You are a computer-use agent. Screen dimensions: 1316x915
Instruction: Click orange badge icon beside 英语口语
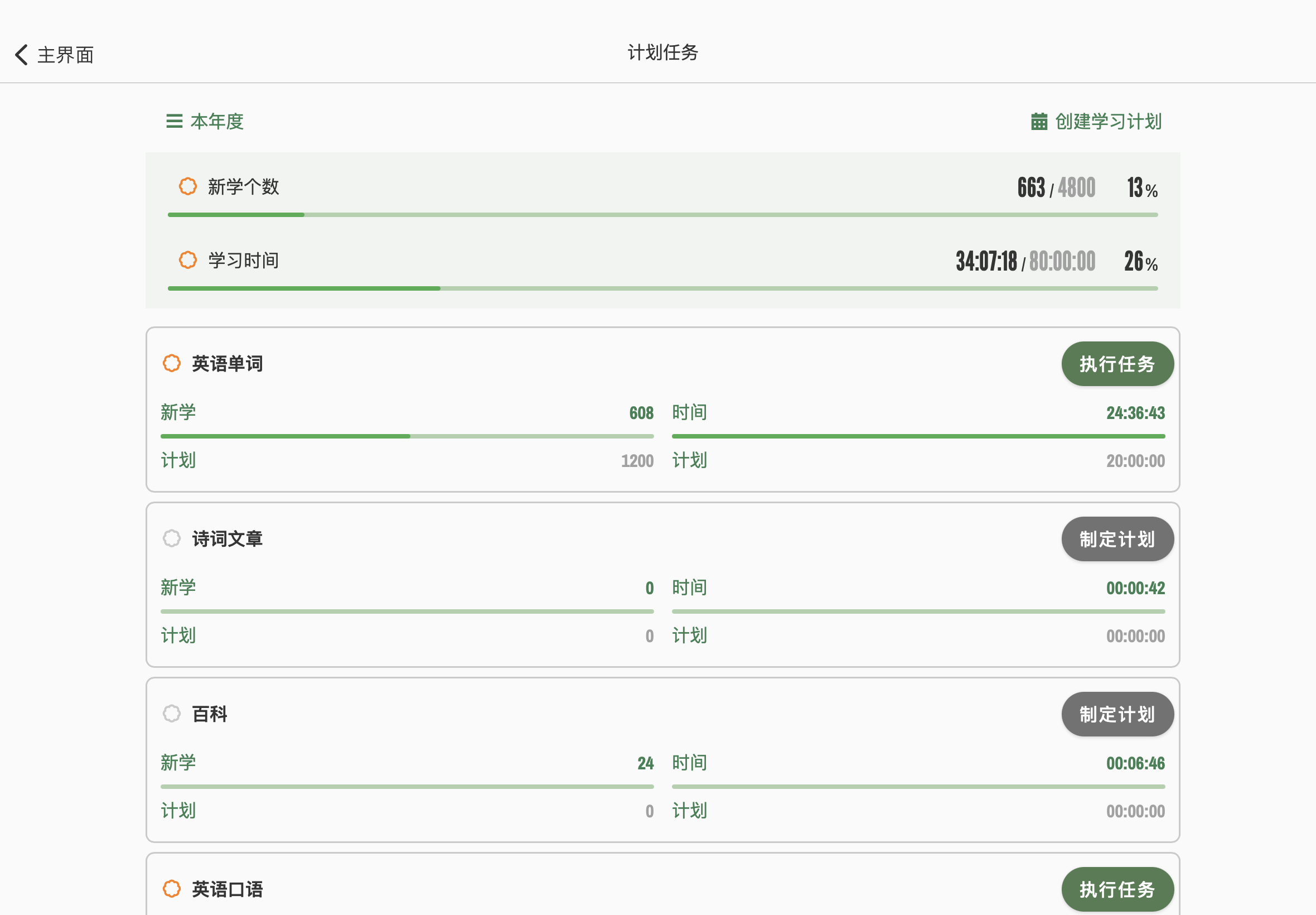tap(172, 889)
